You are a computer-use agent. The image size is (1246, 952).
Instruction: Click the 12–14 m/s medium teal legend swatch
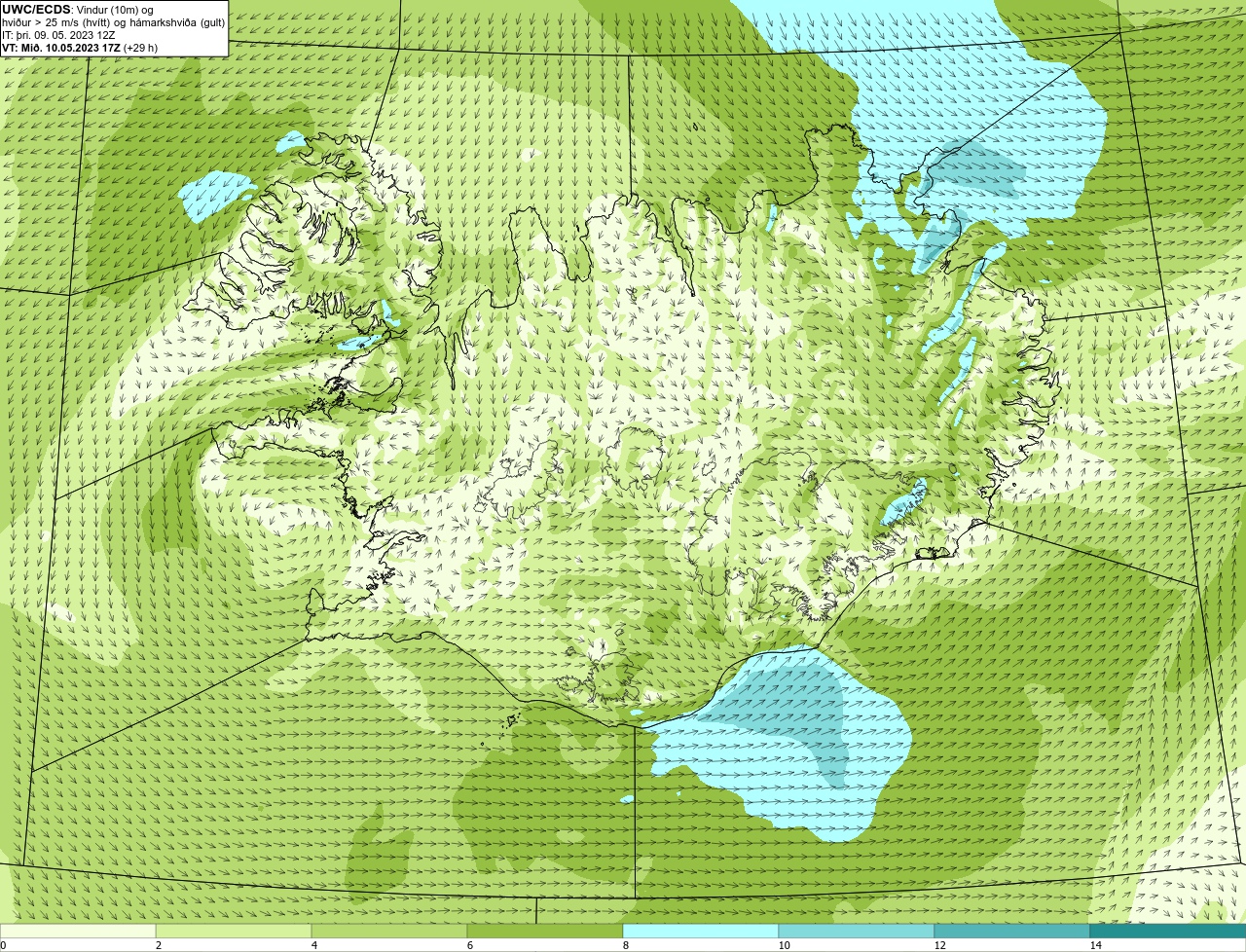tap(1012, 931)
